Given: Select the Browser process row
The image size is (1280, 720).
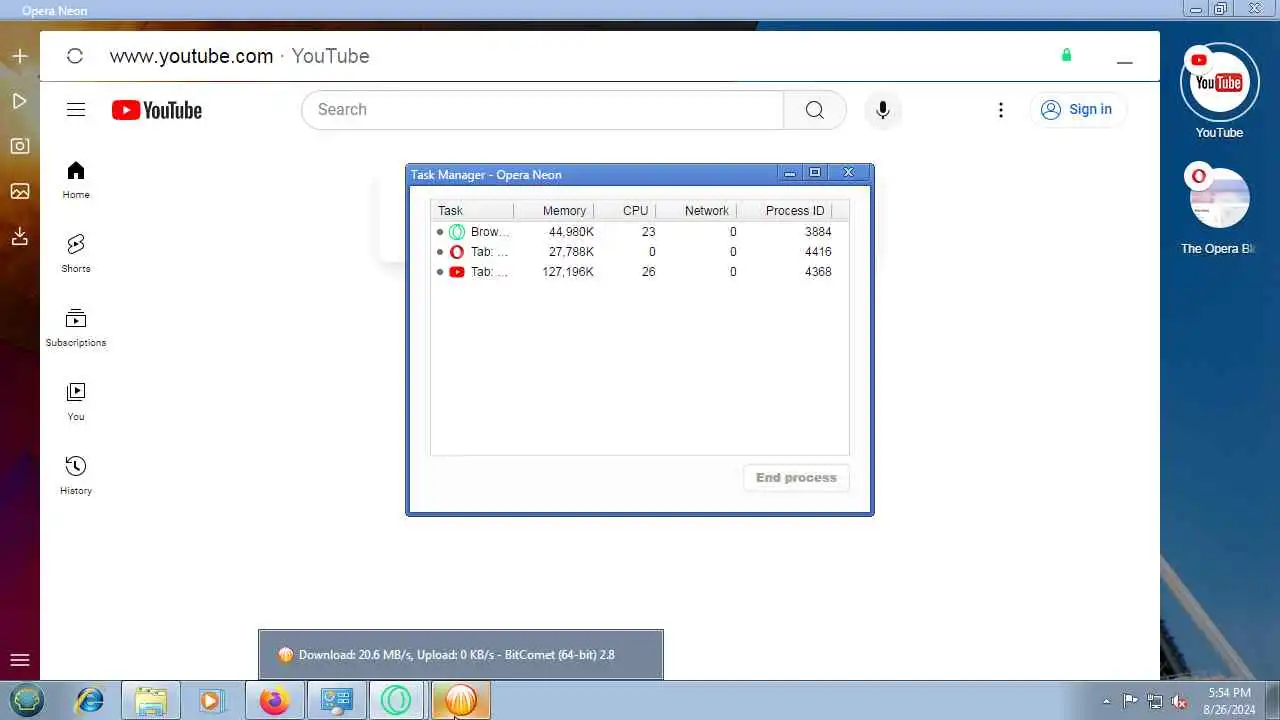Looking at the screenshot, I should click(640, 232).
